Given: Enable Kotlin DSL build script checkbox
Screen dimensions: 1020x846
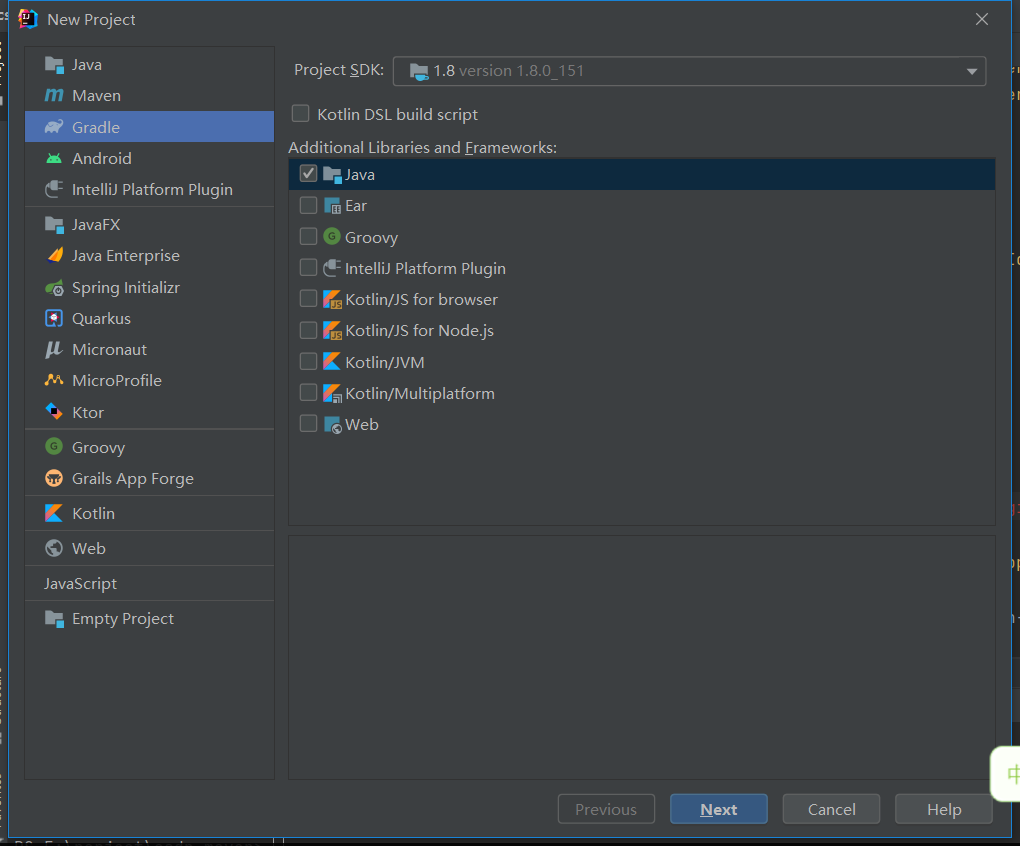Looking at the screenshot, I should 301,114.
